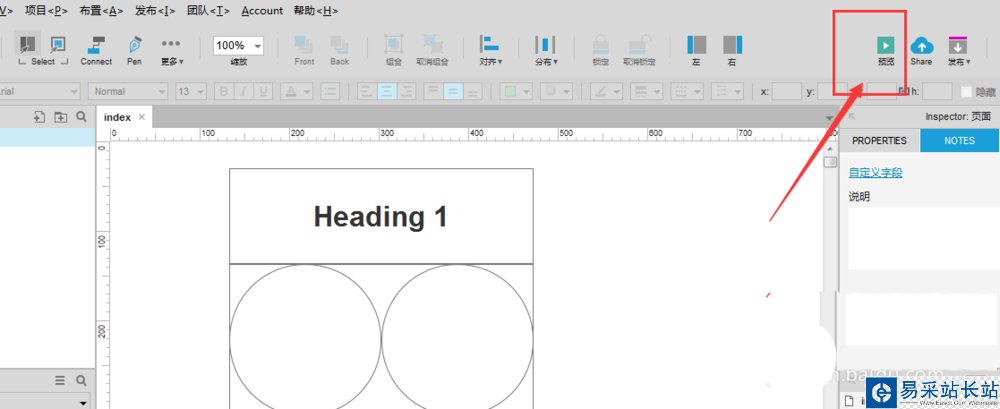The width and height of the screenshot is (1000, 409).
Task: Add a new page in Pages panel
Action: pyautogui.click(x=40, y=117)
